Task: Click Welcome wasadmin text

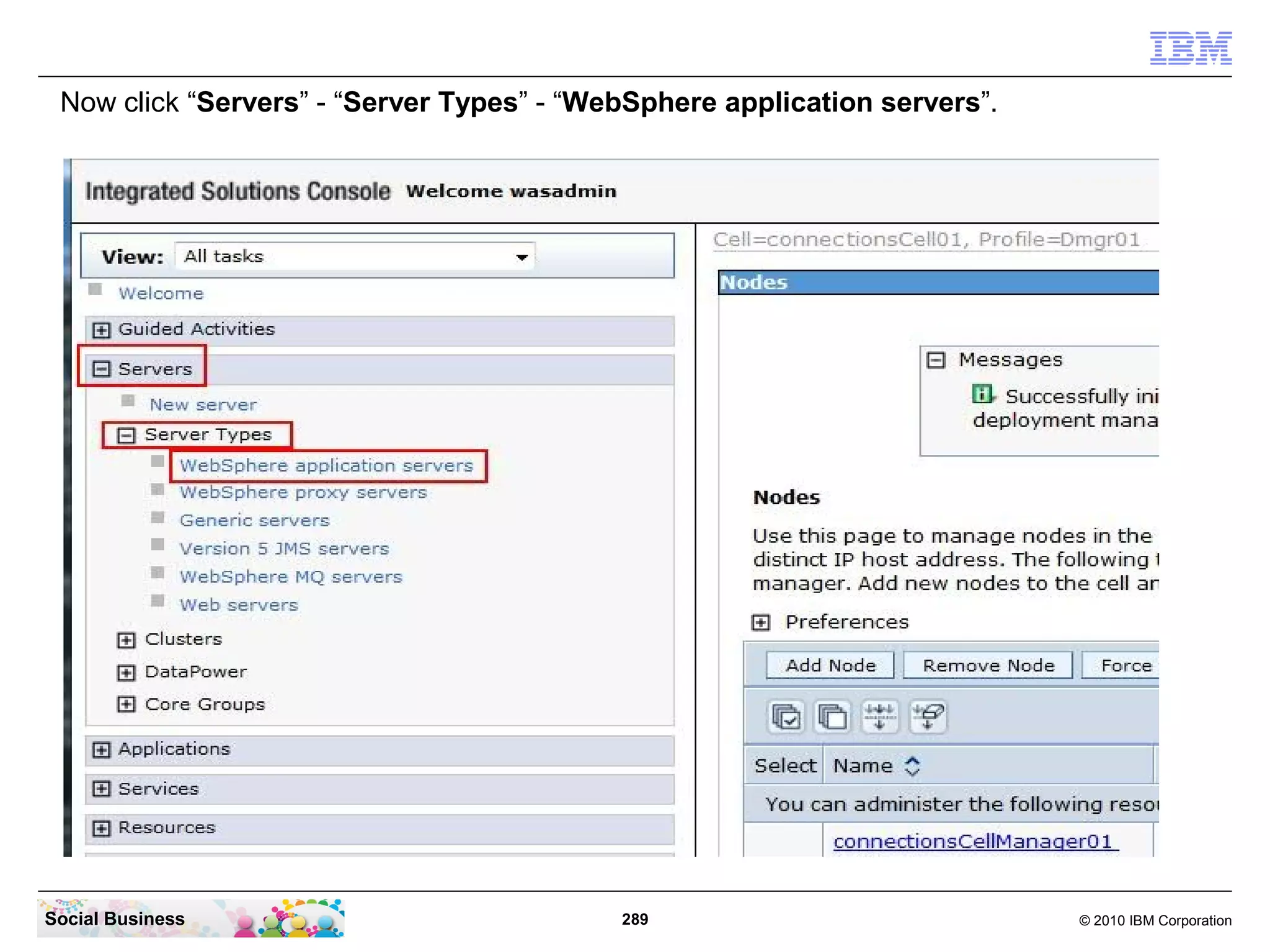Action: click(512, 191)
